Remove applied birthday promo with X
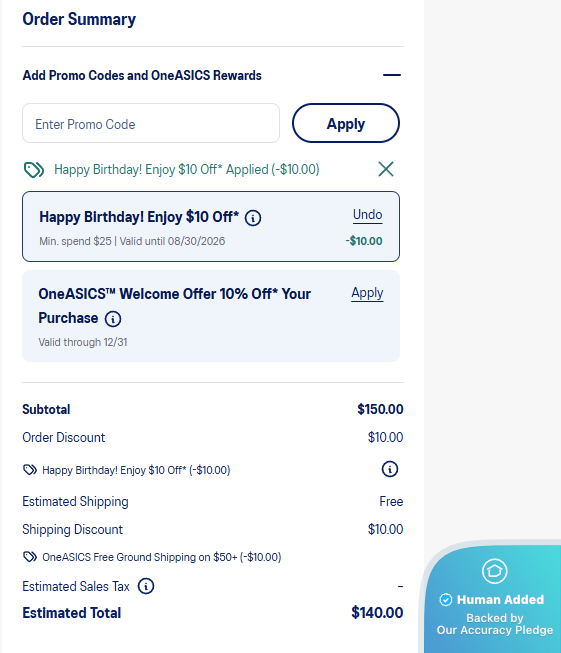 (386, 169)
